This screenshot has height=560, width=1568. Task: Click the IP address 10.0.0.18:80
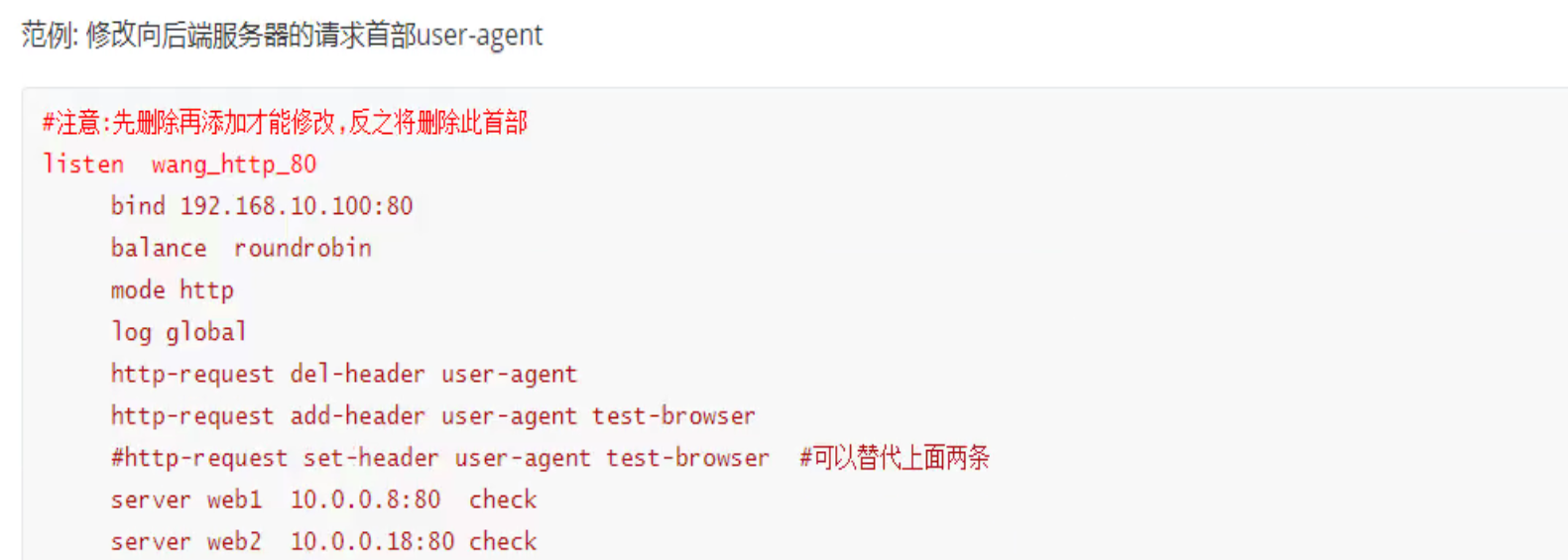pos(372,541)
